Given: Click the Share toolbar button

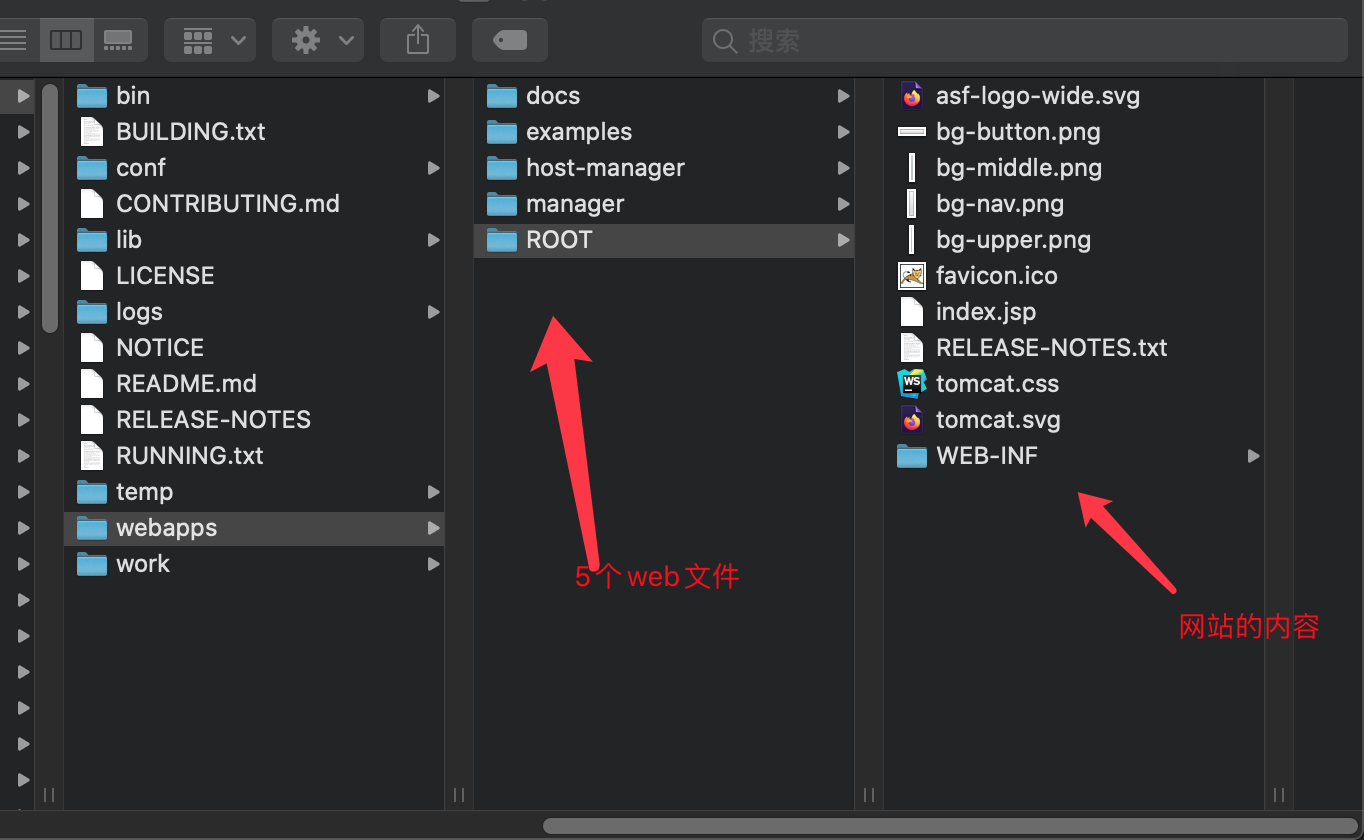Looking at the screenshot, I should click(x=418, y=40).
